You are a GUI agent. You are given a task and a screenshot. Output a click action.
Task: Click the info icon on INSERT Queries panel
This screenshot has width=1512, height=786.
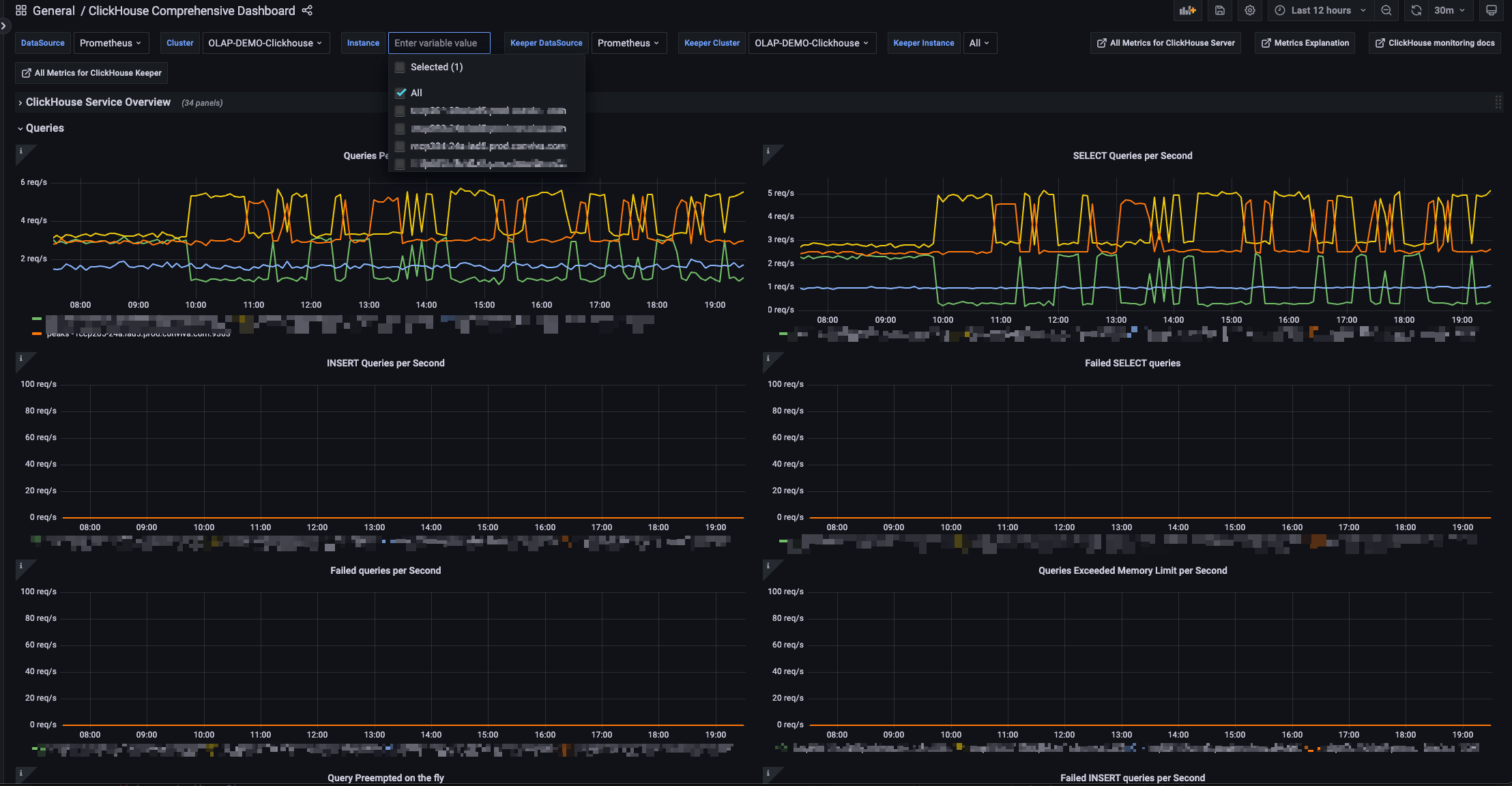21,359
